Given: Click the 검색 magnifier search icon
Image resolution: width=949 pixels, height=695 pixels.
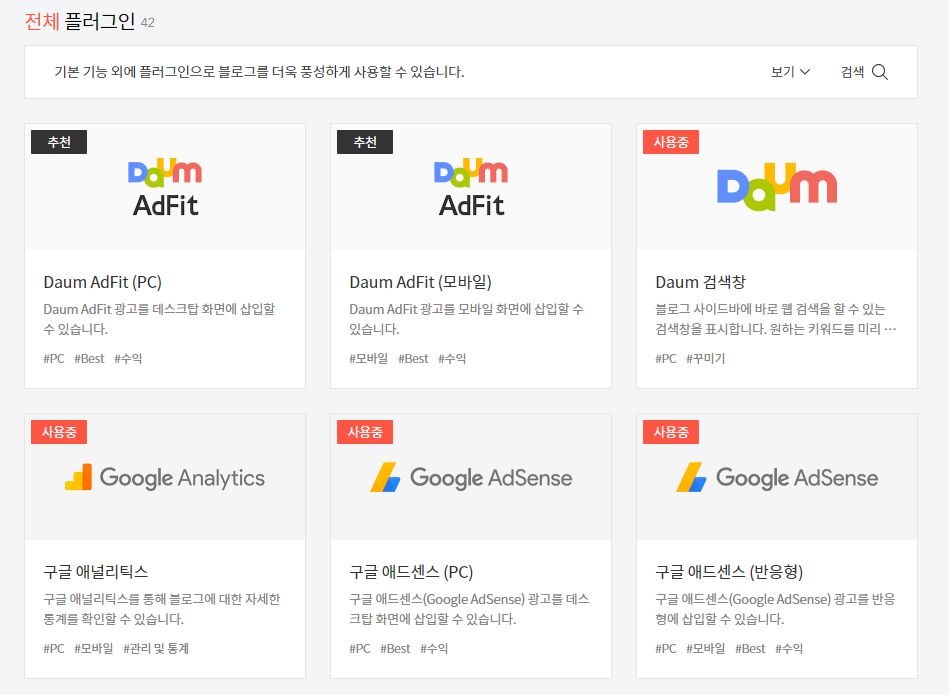Looking at the screenshot, I should (880, 72).
